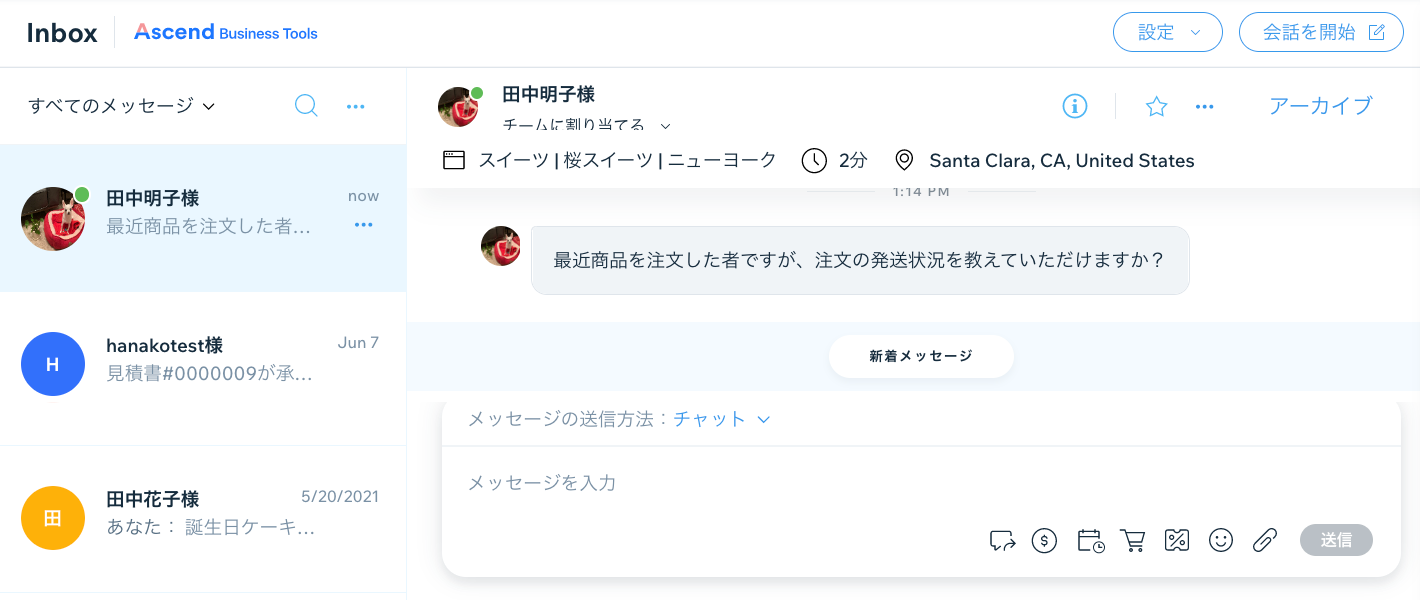Start a new conversation with 会話を開始
The height and width of the screenshot is (600, 1420).
tap(1321, 32)
